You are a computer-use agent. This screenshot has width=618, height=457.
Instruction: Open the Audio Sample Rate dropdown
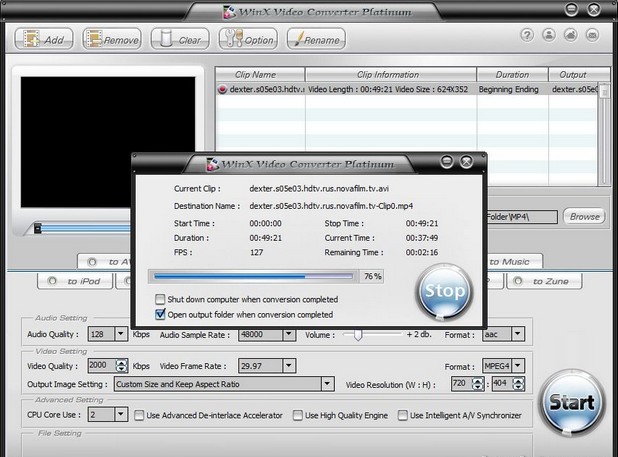click(289, 334)
